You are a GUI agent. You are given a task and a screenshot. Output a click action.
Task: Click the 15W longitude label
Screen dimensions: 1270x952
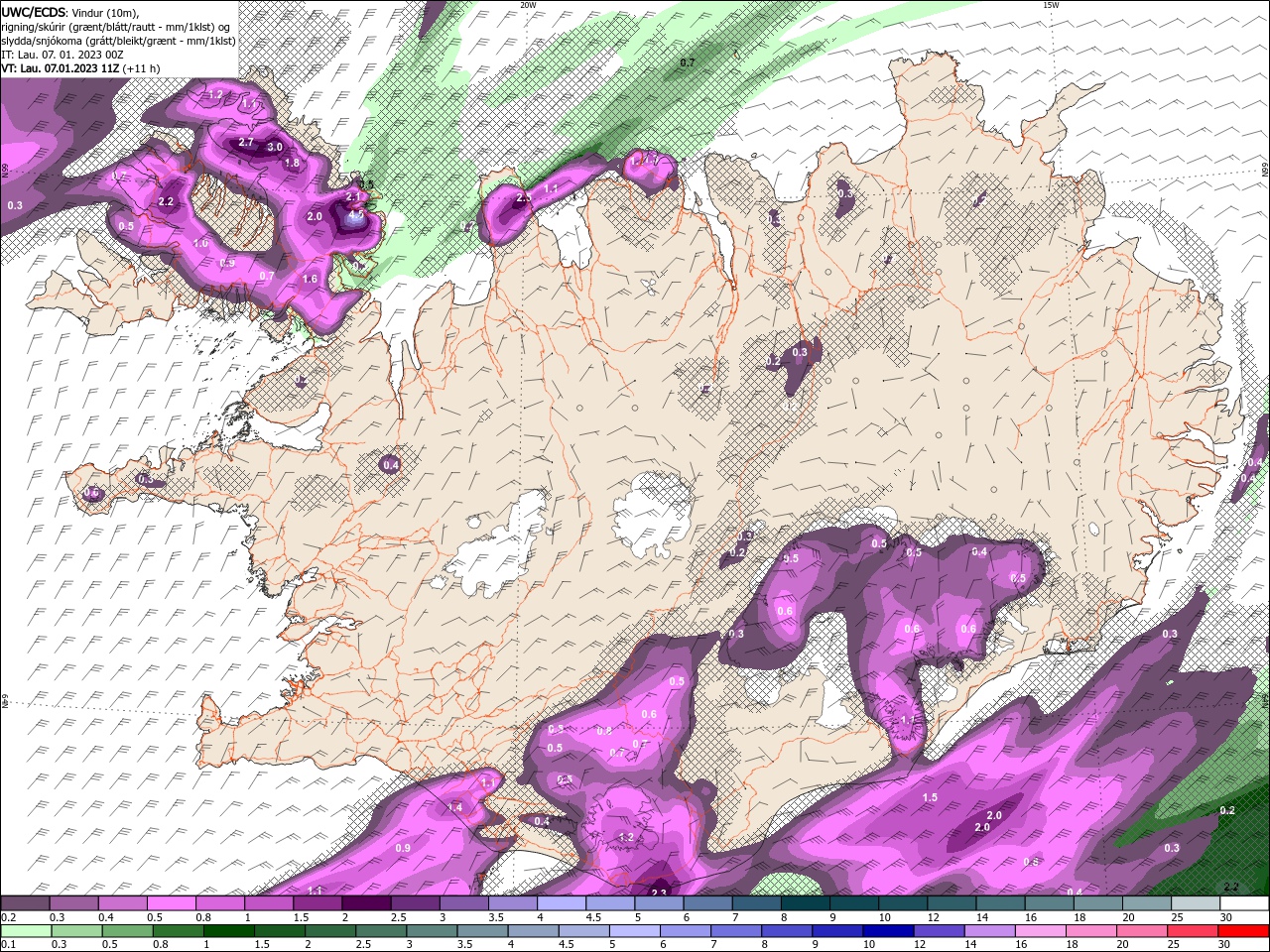pyautogui.click(x=1051, y=5)
